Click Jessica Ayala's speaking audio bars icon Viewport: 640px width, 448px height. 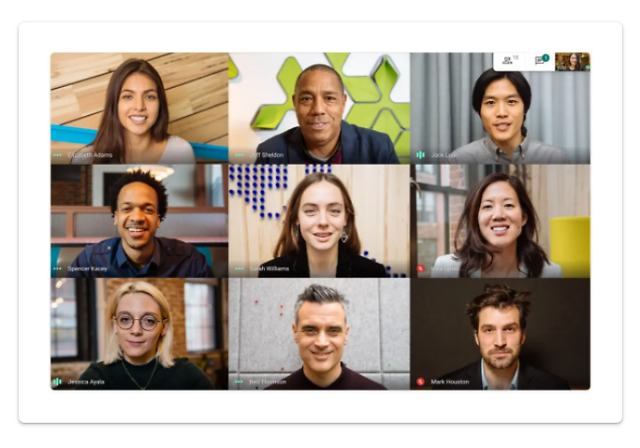[x=57, y=381]
